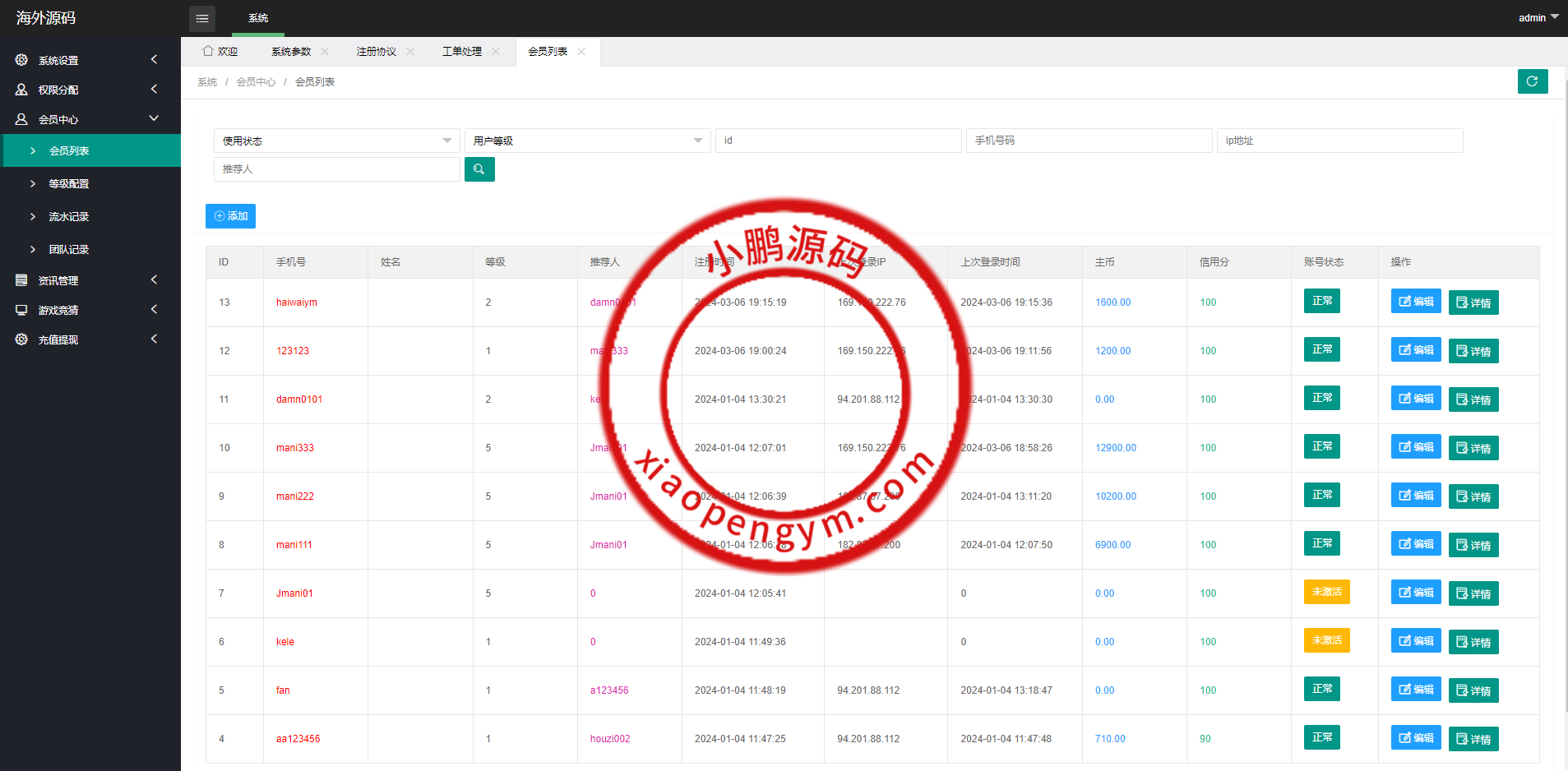Click the system settings gear icon
Viewport: 1568px width, 771px height.
[x=21, y=60]
